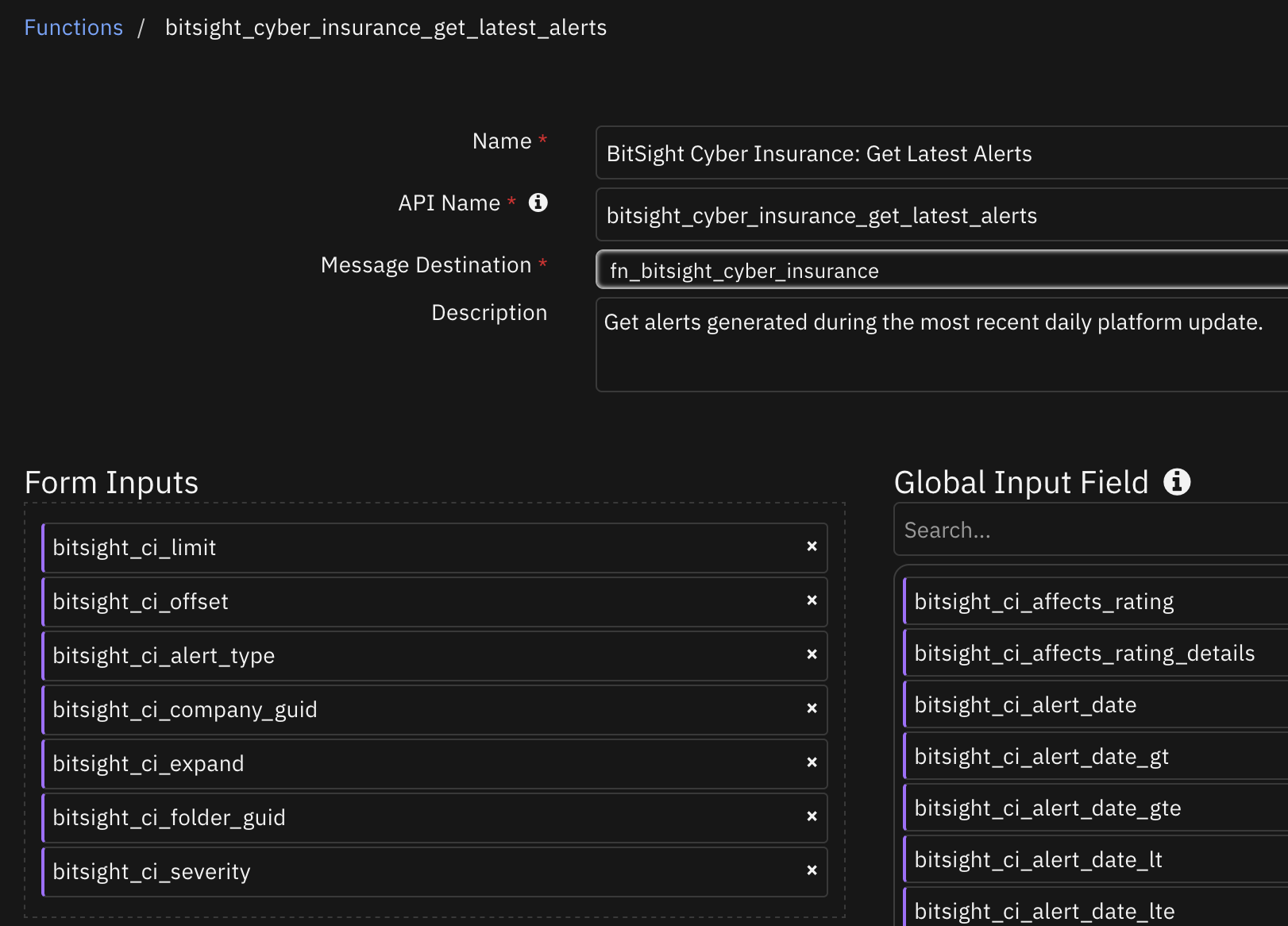Remove bitsight_ci_company_guid from form inputs
Viewport: 1288px width, 926px height.
[812, 708]
